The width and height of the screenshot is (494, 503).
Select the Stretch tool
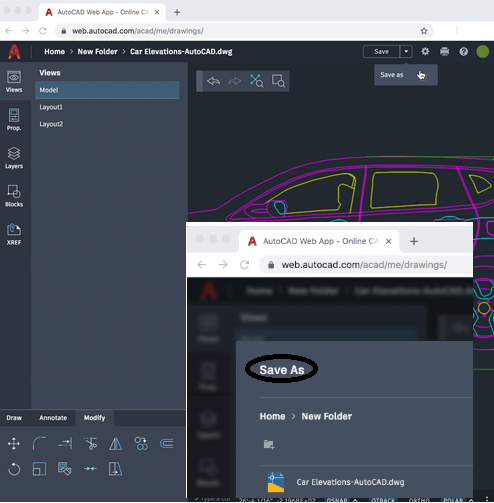[x=115, y=469]
